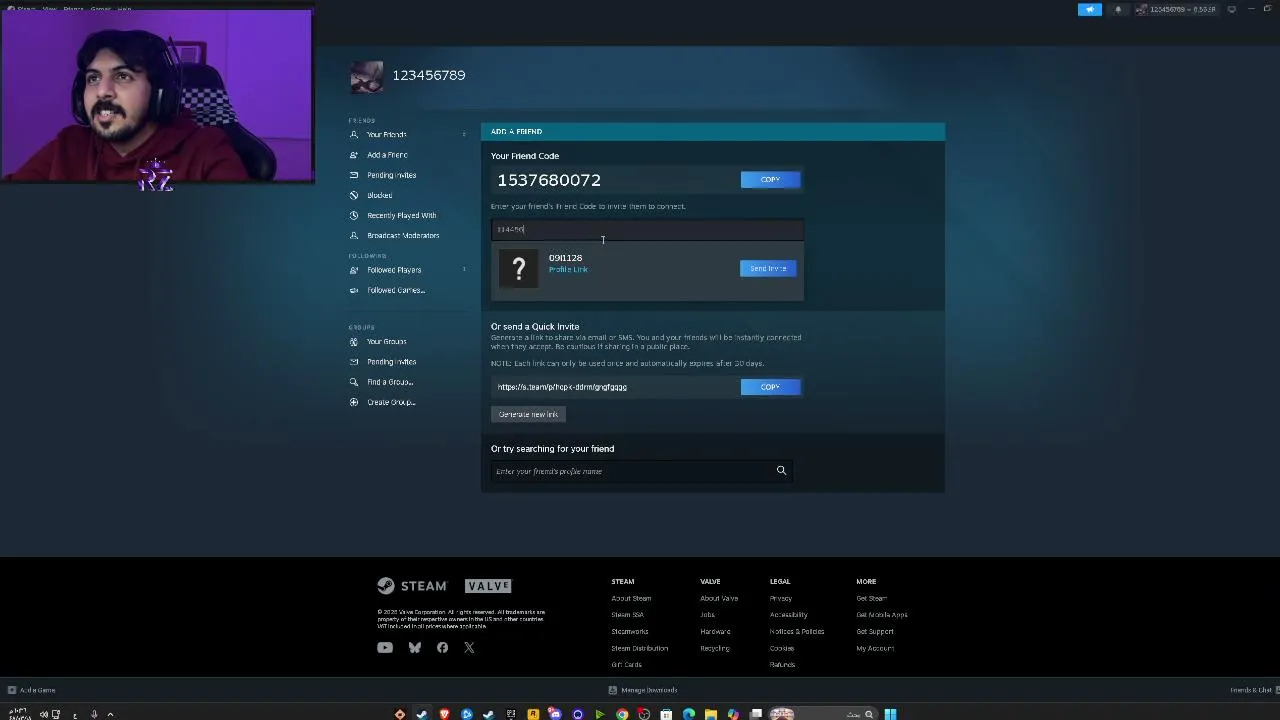Open Get Steam footer link
The image size is (1280, 720).
[872, 599]
